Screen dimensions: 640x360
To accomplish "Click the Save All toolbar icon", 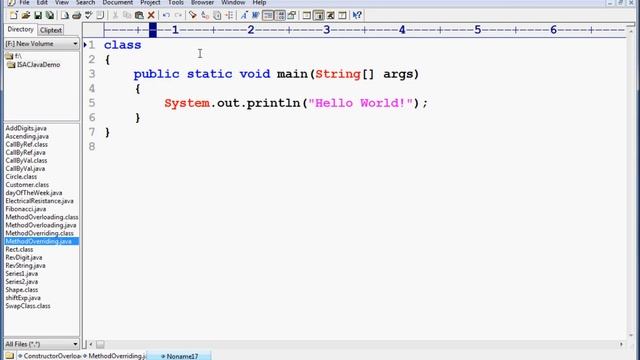I will pos(50,16).
